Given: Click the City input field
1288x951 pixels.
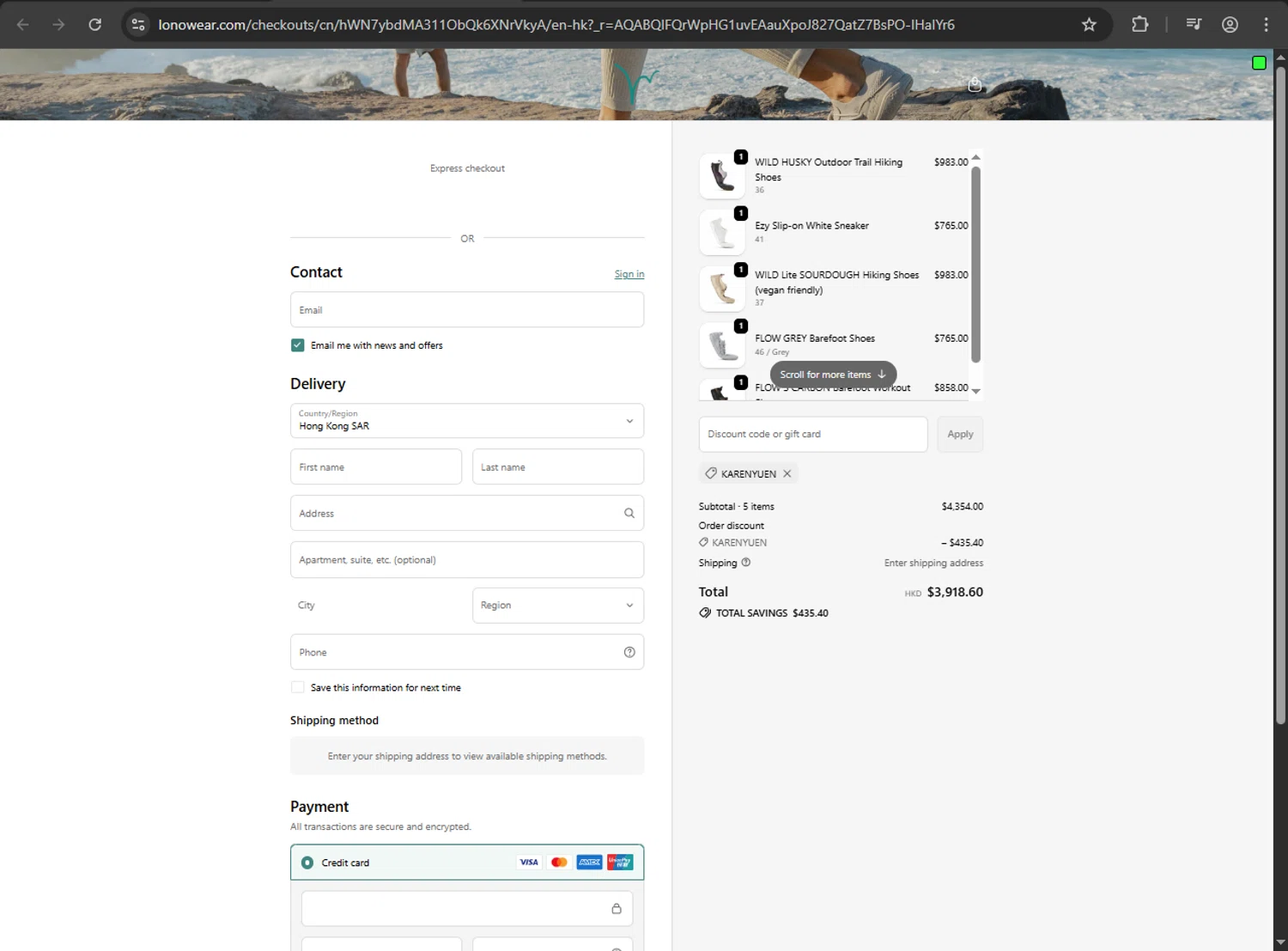Looking at the screenshot, I should (x=376, y=606).
